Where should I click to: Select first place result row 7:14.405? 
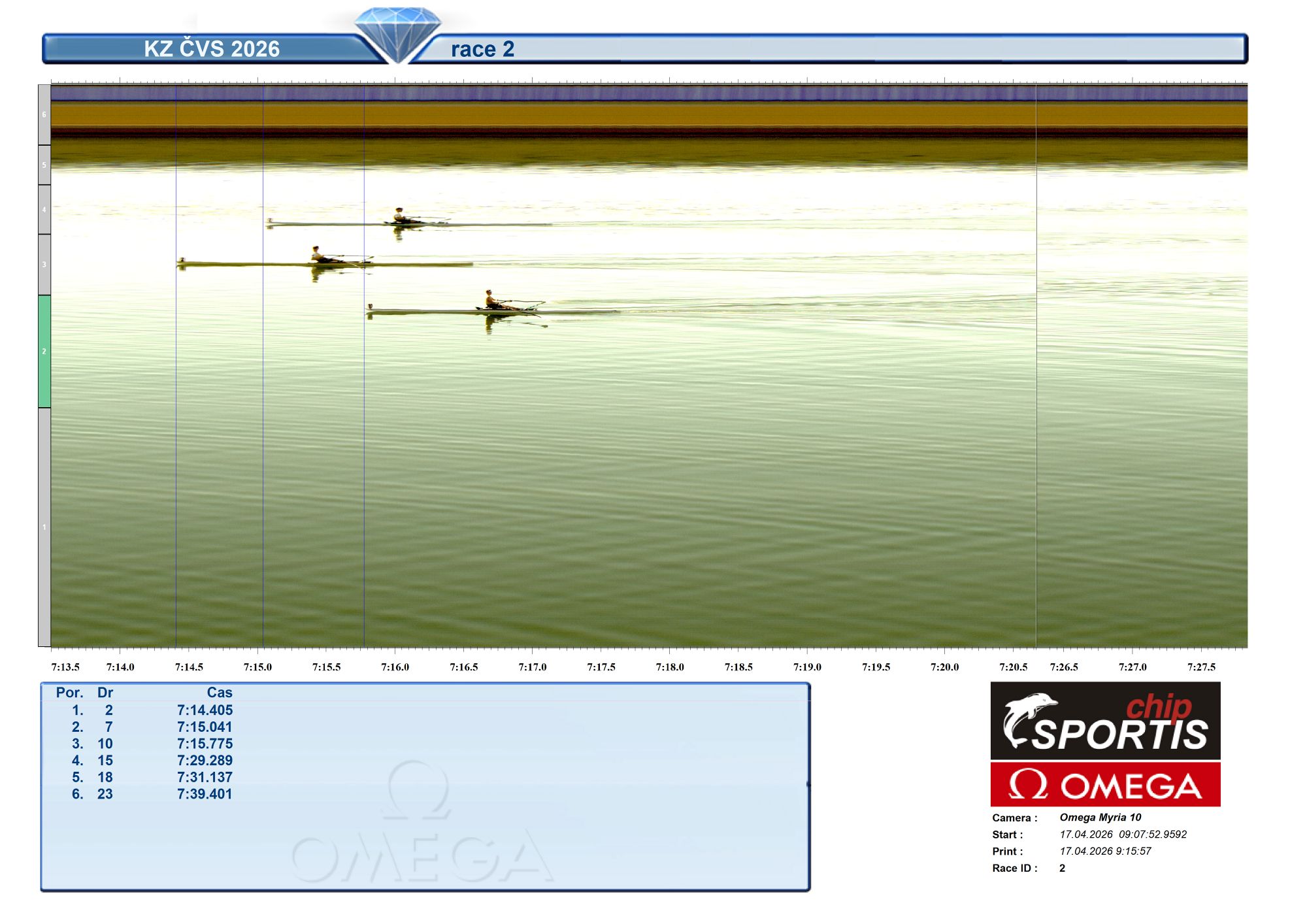(205, 710)
